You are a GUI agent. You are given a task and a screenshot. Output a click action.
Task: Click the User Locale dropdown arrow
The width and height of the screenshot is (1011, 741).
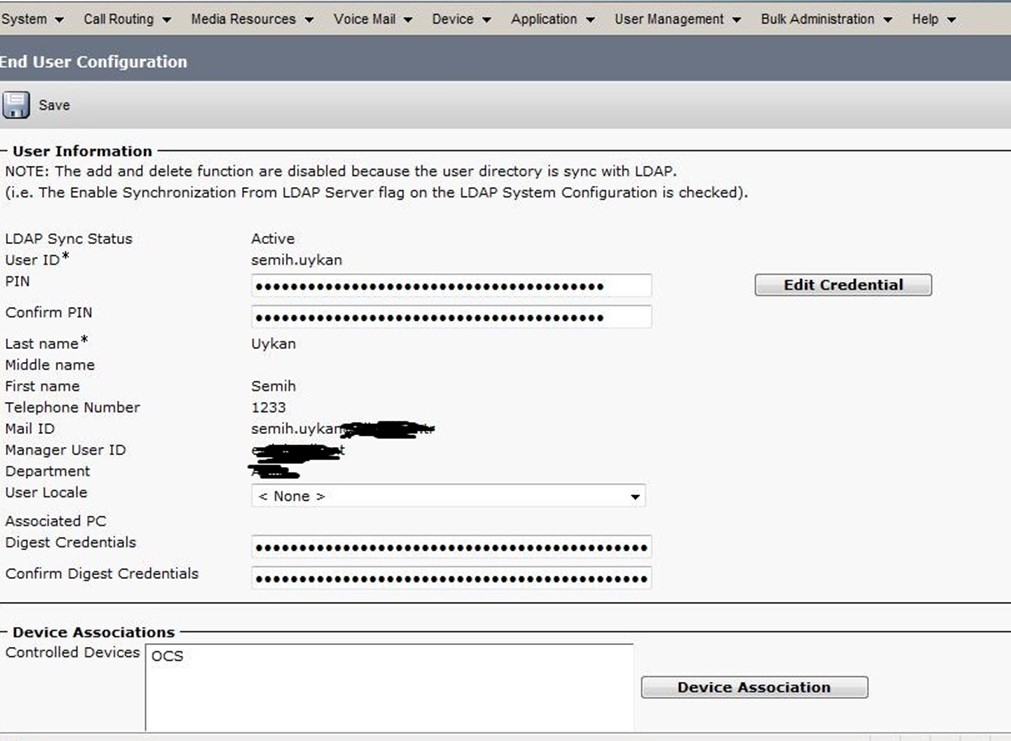[634, 497]
